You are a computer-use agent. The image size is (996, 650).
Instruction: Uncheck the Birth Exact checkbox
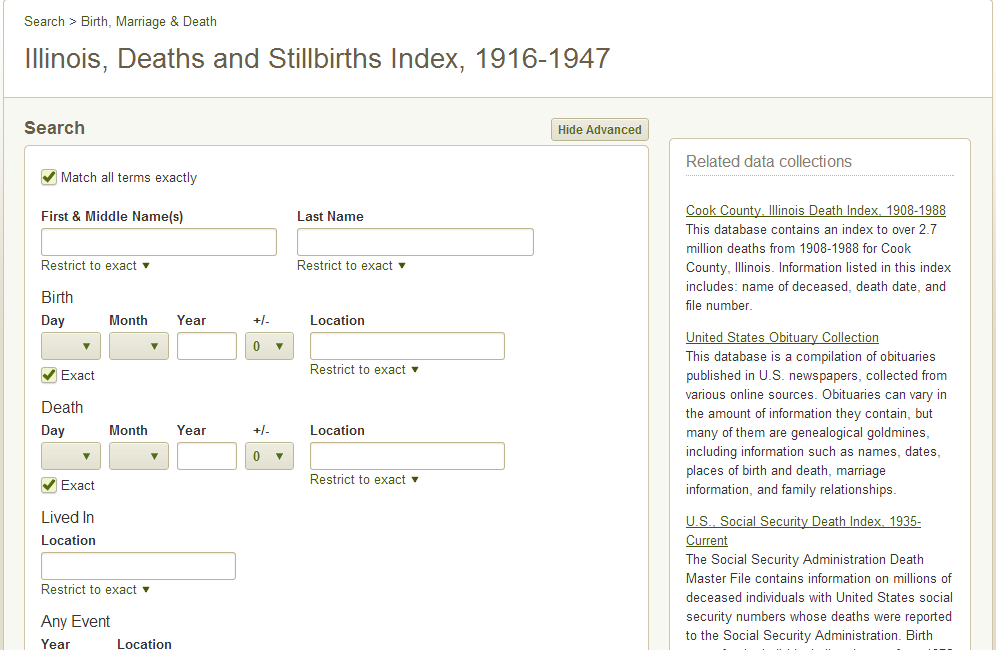coord(49,375)
